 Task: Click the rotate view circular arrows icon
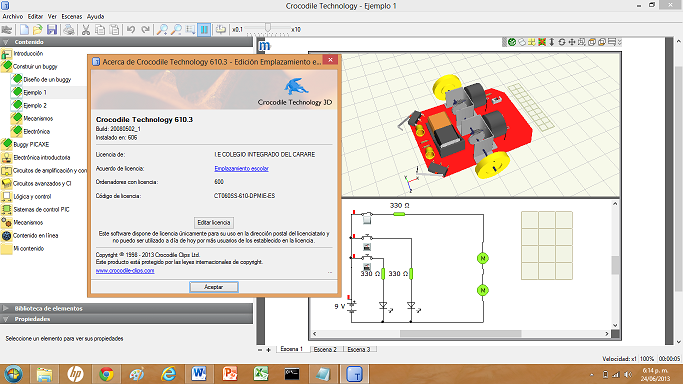pyautogui.click(x=562, y=42)
